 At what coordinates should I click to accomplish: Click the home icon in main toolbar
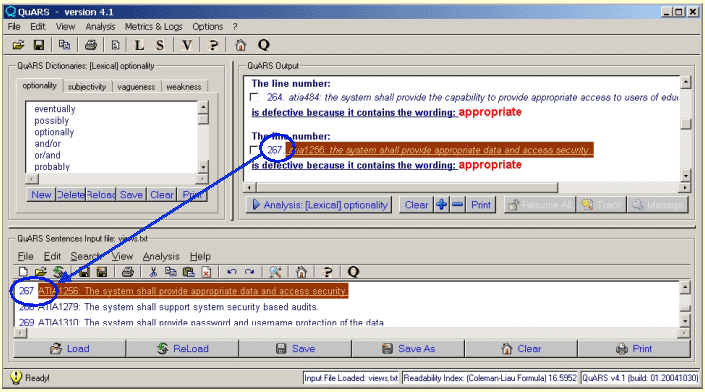(x=241, y=45)
